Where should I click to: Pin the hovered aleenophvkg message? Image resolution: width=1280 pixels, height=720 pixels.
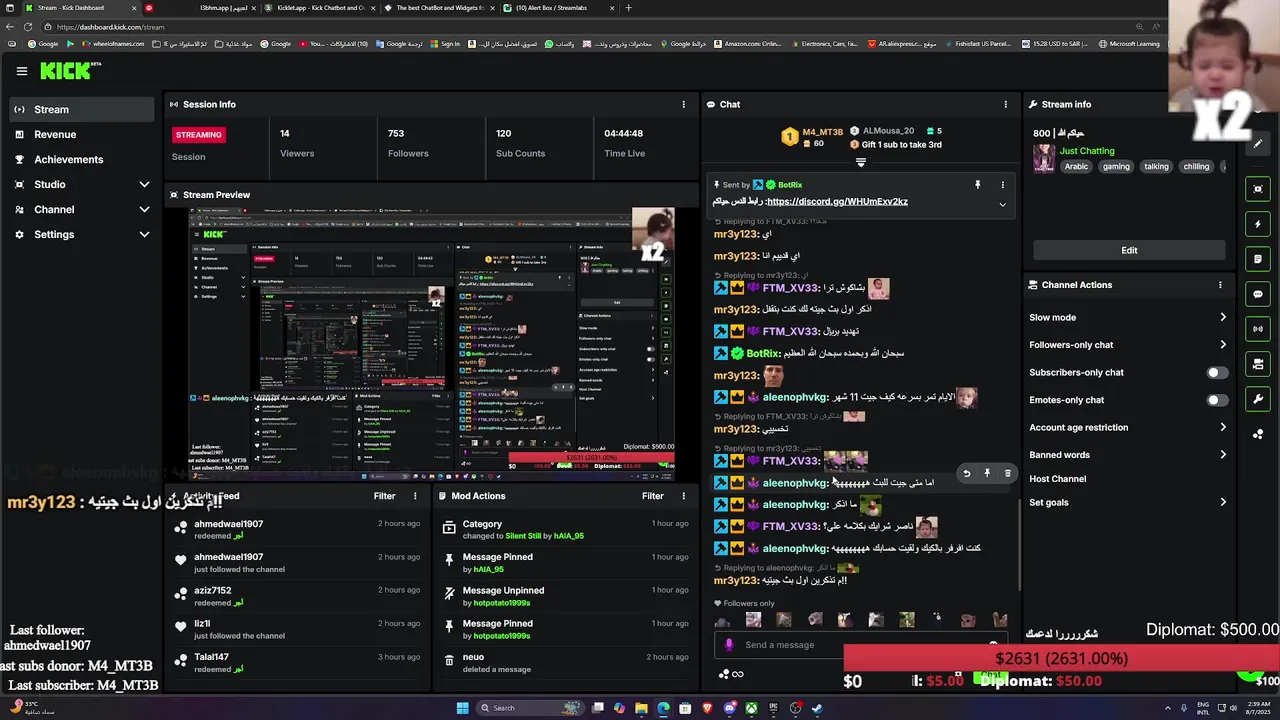point(987,474)
